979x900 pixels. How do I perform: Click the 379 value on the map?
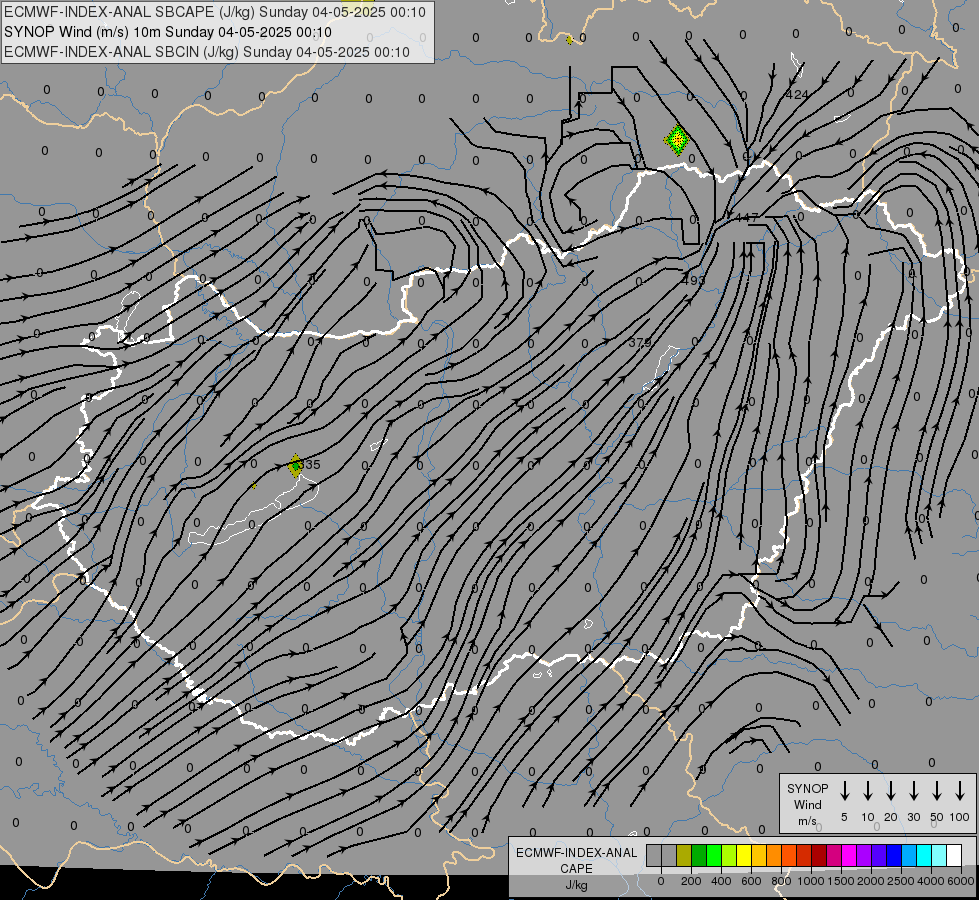click(640, 342)
